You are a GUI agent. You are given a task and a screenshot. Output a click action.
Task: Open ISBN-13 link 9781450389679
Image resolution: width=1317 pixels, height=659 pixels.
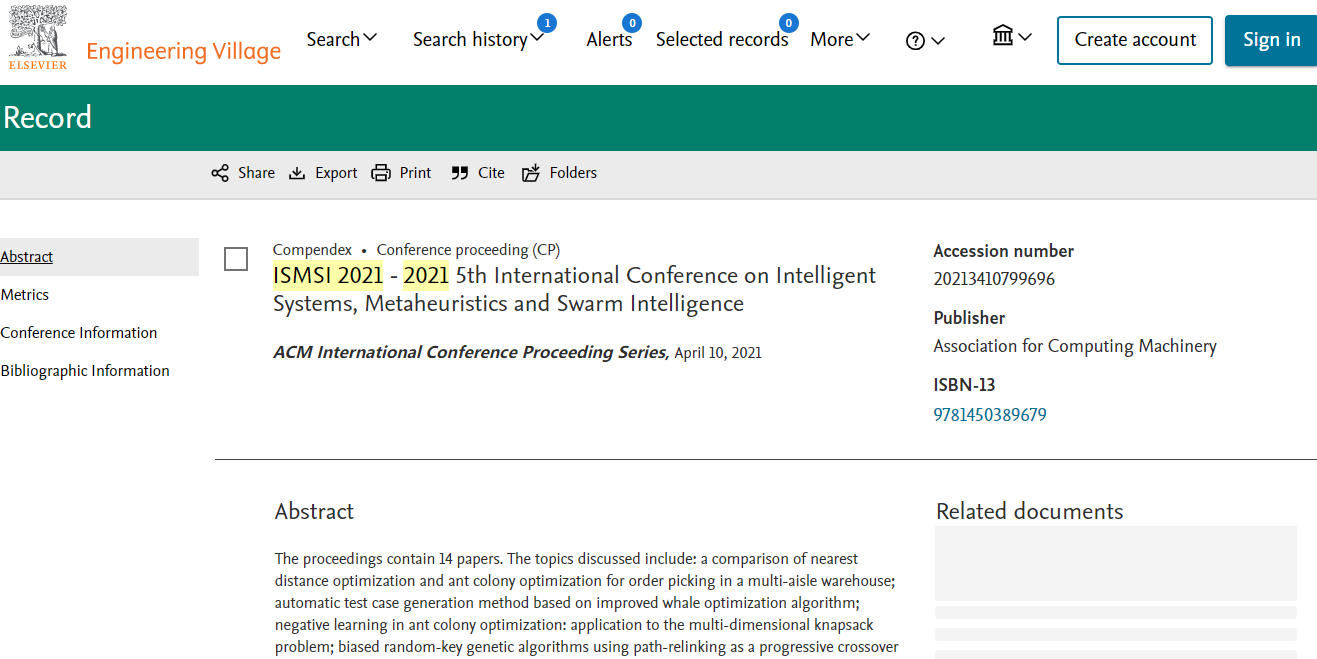click(x=990, y=415)
